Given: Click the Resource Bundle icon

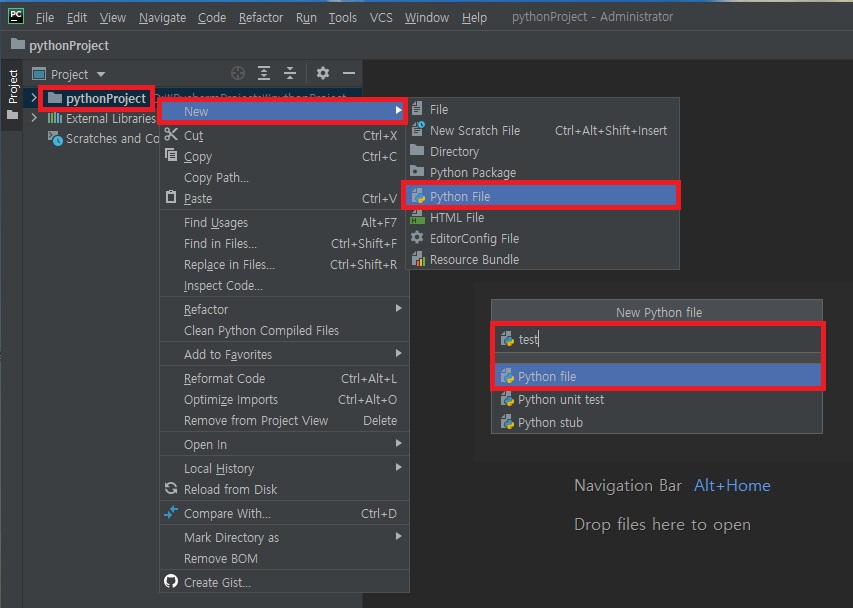Looking at the screenshot, I should point(418,259).
